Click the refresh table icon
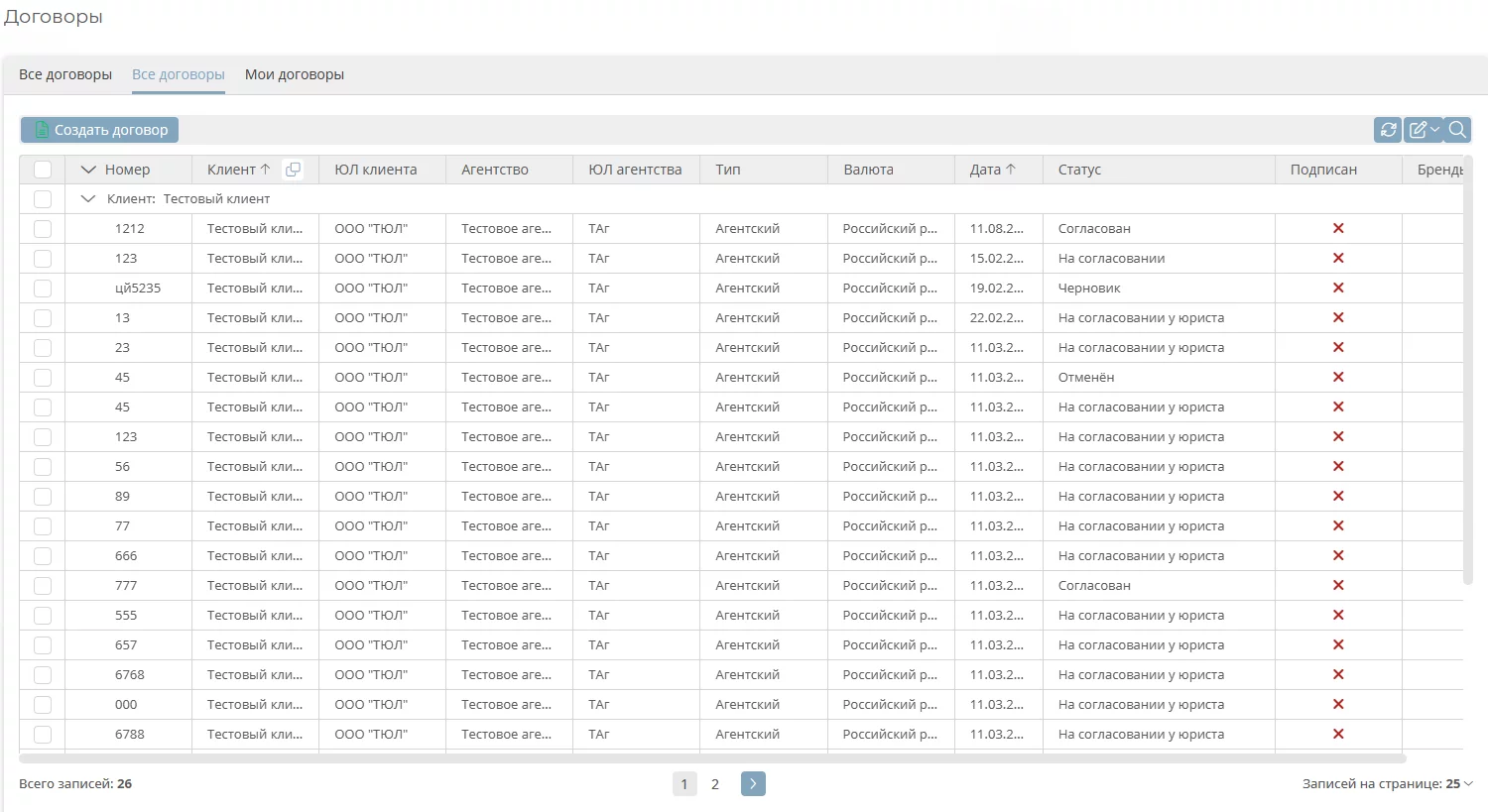 (1388, 130)
